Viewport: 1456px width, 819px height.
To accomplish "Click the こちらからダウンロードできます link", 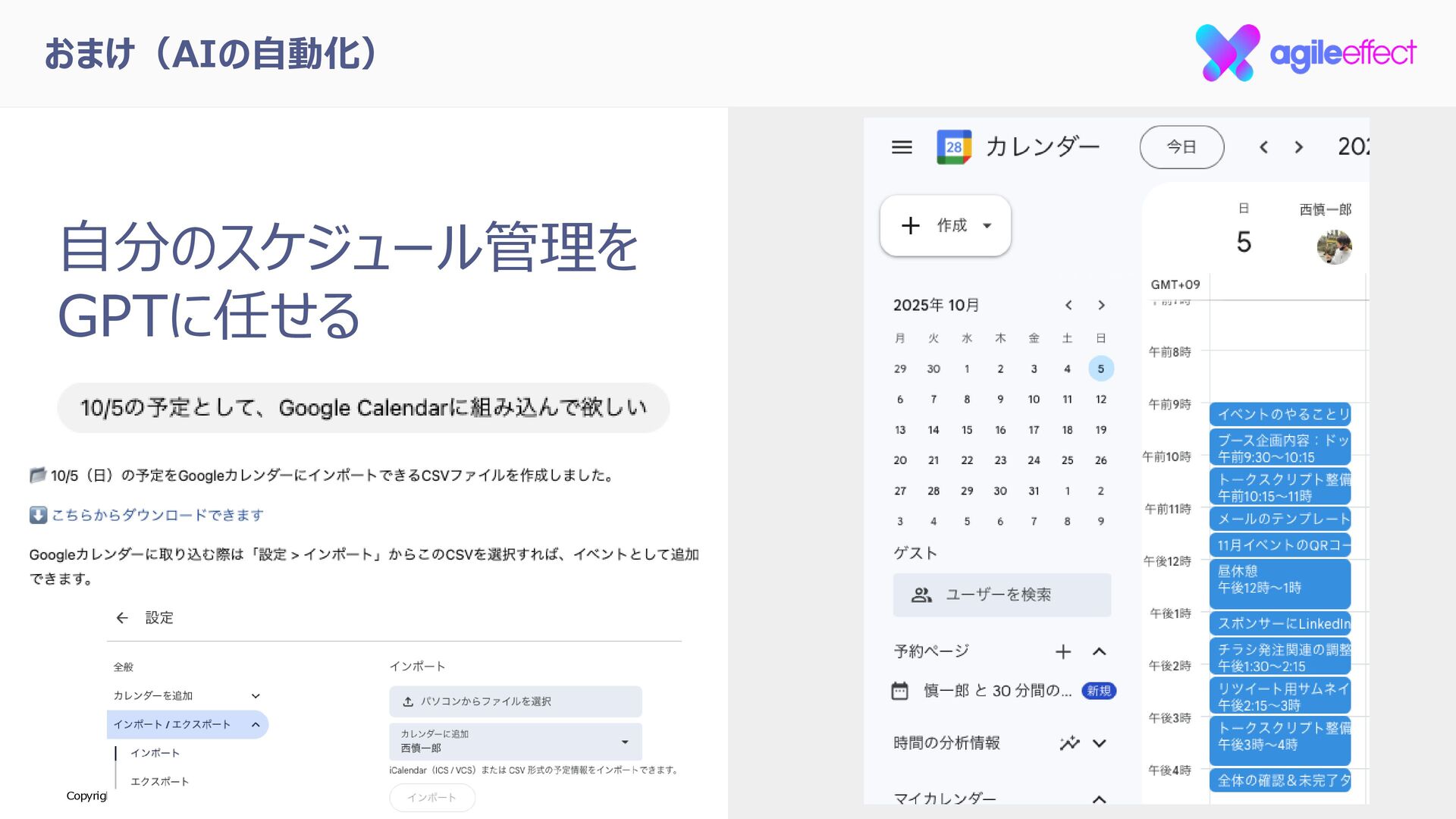I will click(x=158, y=516).
